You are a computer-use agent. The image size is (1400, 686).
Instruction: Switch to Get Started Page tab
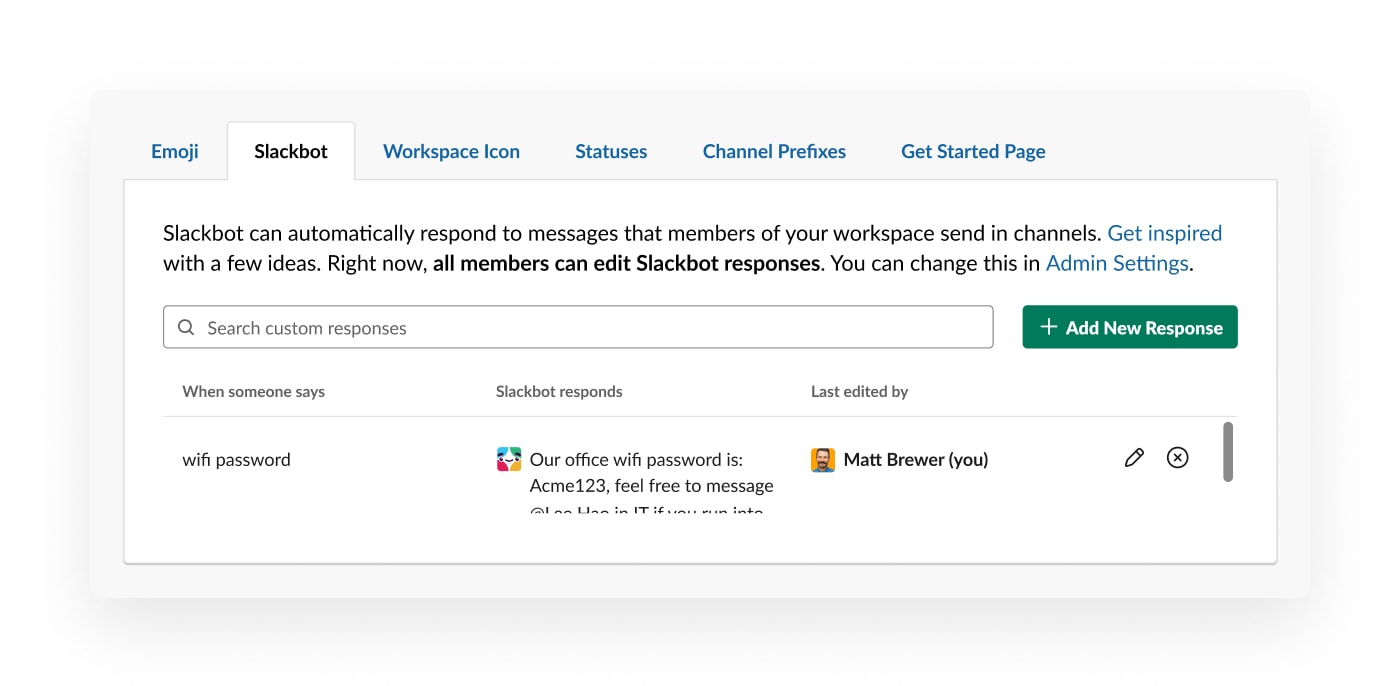[973, 152]
